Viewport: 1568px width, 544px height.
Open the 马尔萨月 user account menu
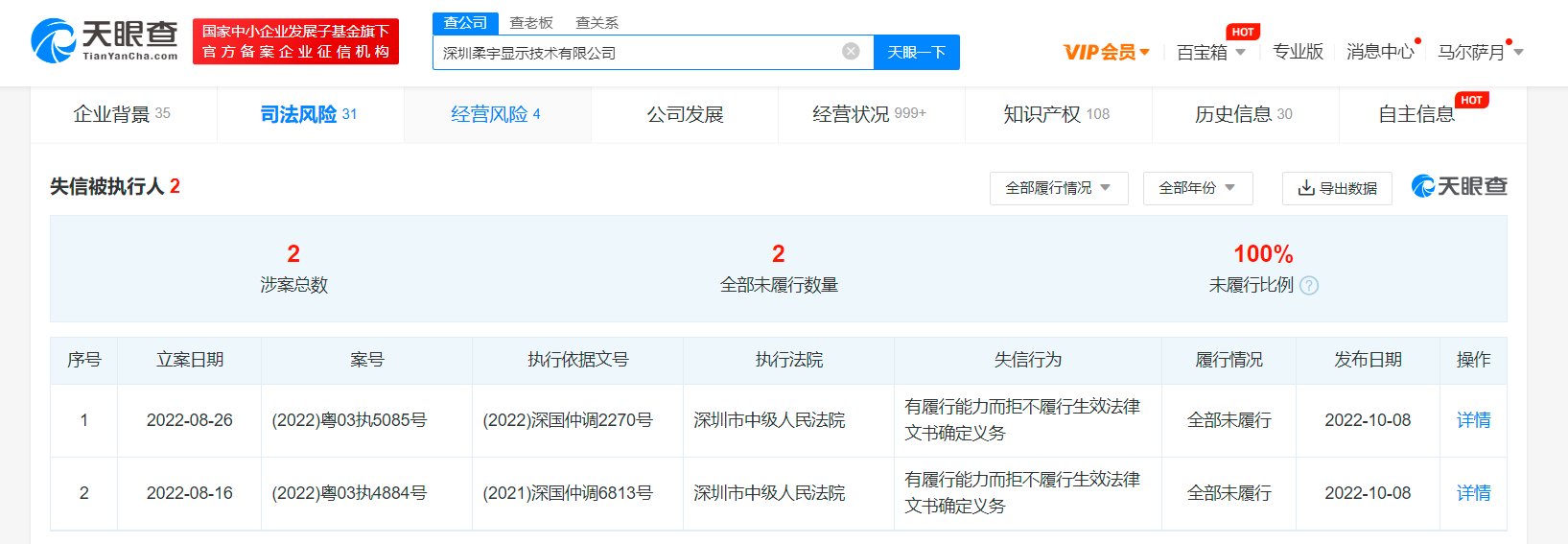[x=1480, y=52]
